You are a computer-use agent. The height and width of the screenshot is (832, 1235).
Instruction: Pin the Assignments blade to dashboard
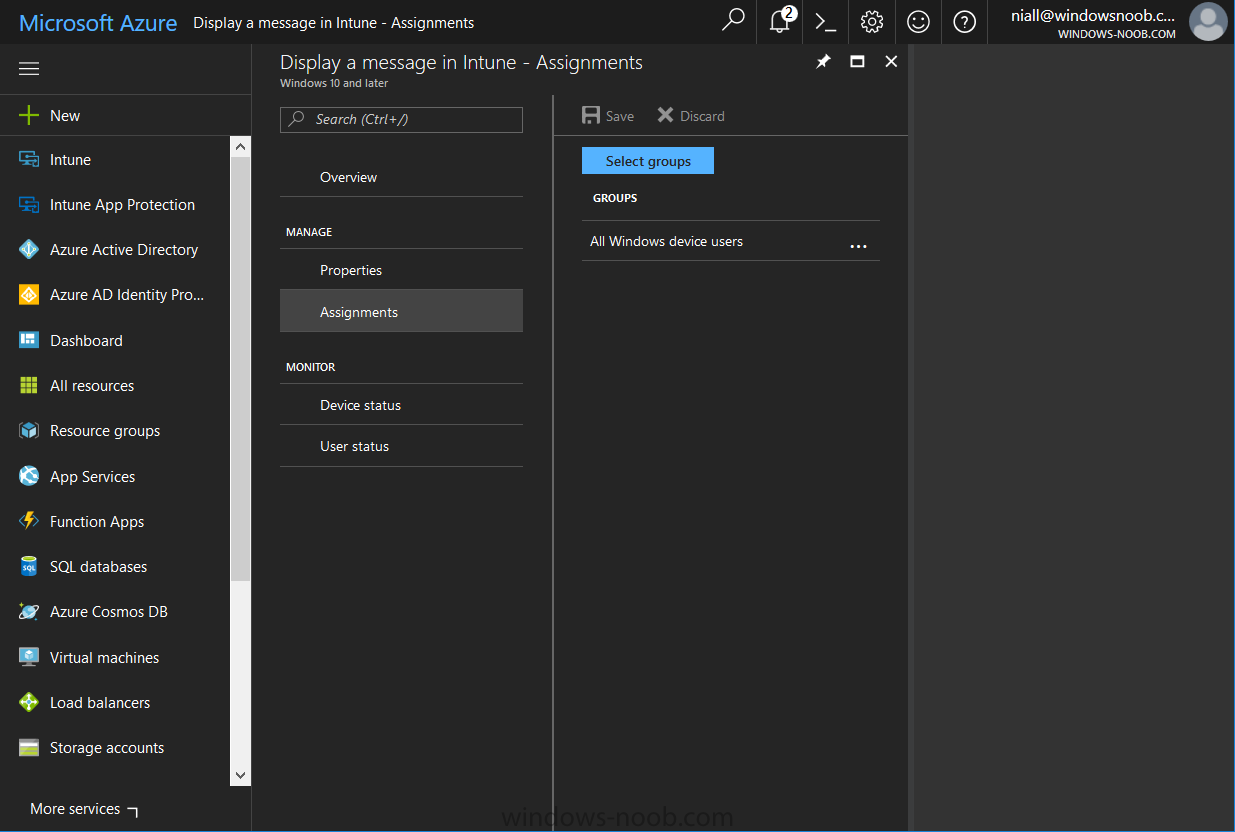click(x=823, y=62)
